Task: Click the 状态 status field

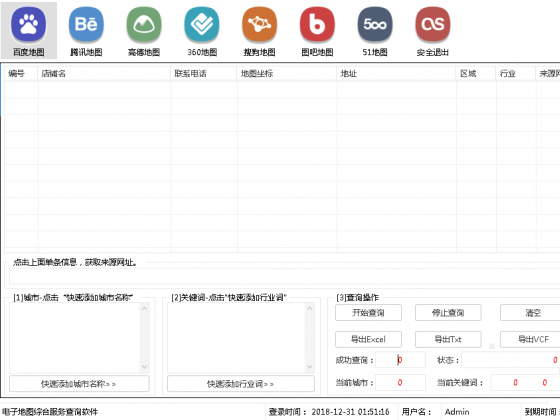Action: coord(511,360)
